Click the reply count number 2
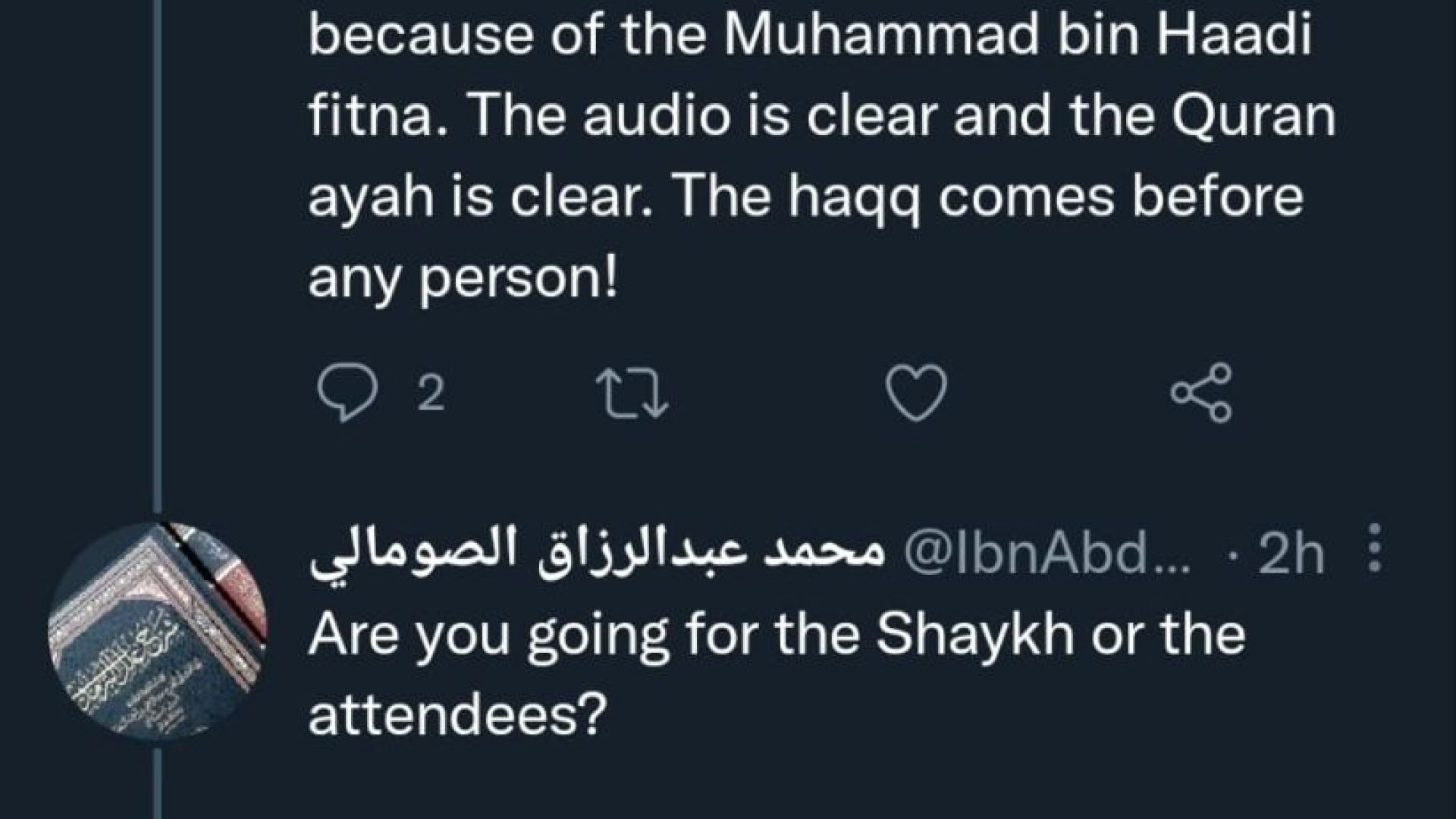1456x819 pixels. [431, 394]
